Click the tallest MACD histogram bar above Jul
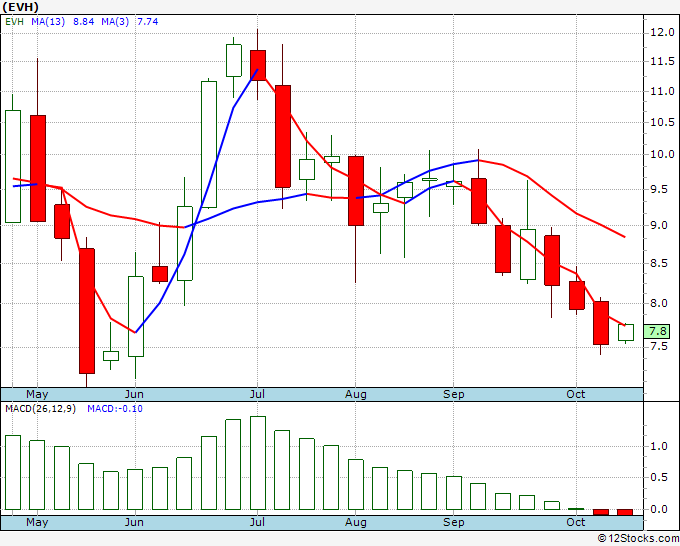Image resolution: width=680 pixels, height=546 pixels. [258, 463]
